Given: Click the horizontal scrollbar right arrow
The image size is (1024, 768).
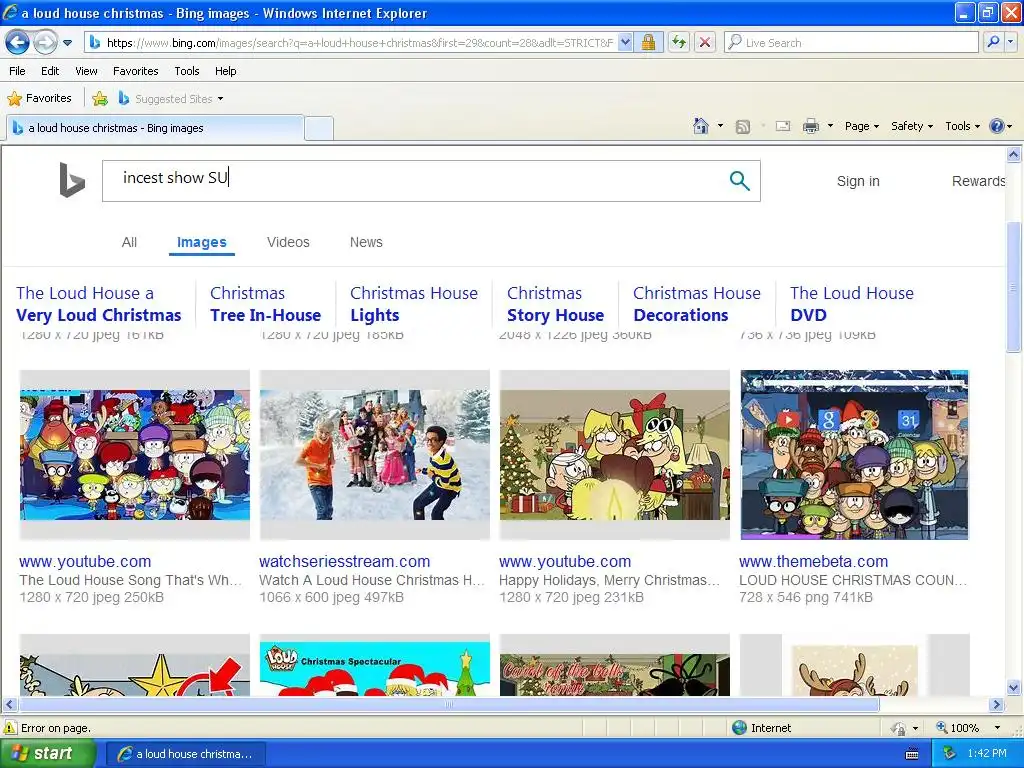Looking at the screenshot, I should tap(997, 705).
